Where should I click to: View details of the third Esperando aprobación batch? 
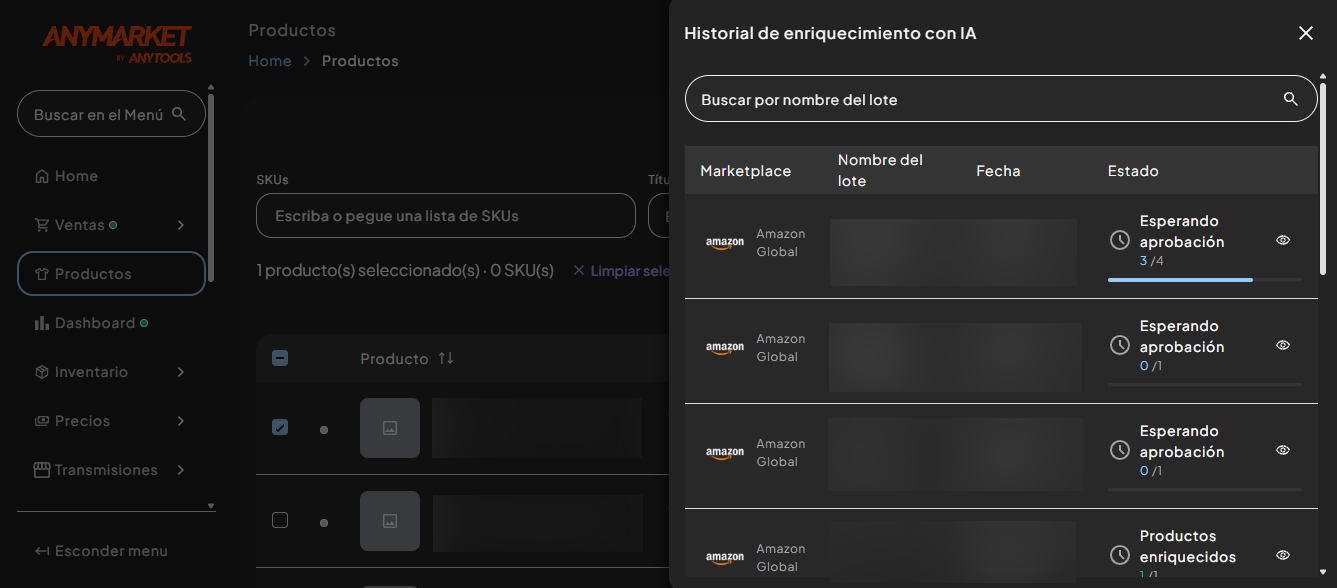(1283, 450)
